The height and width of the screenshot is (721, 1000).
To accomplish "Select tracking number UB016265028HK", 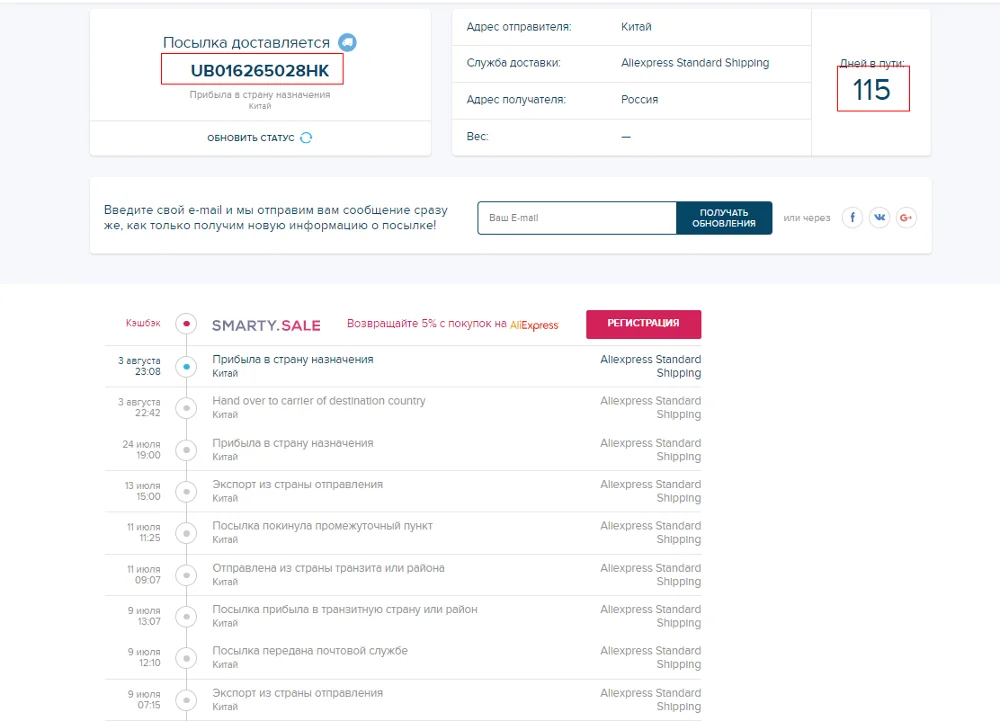I will point(260,70).
